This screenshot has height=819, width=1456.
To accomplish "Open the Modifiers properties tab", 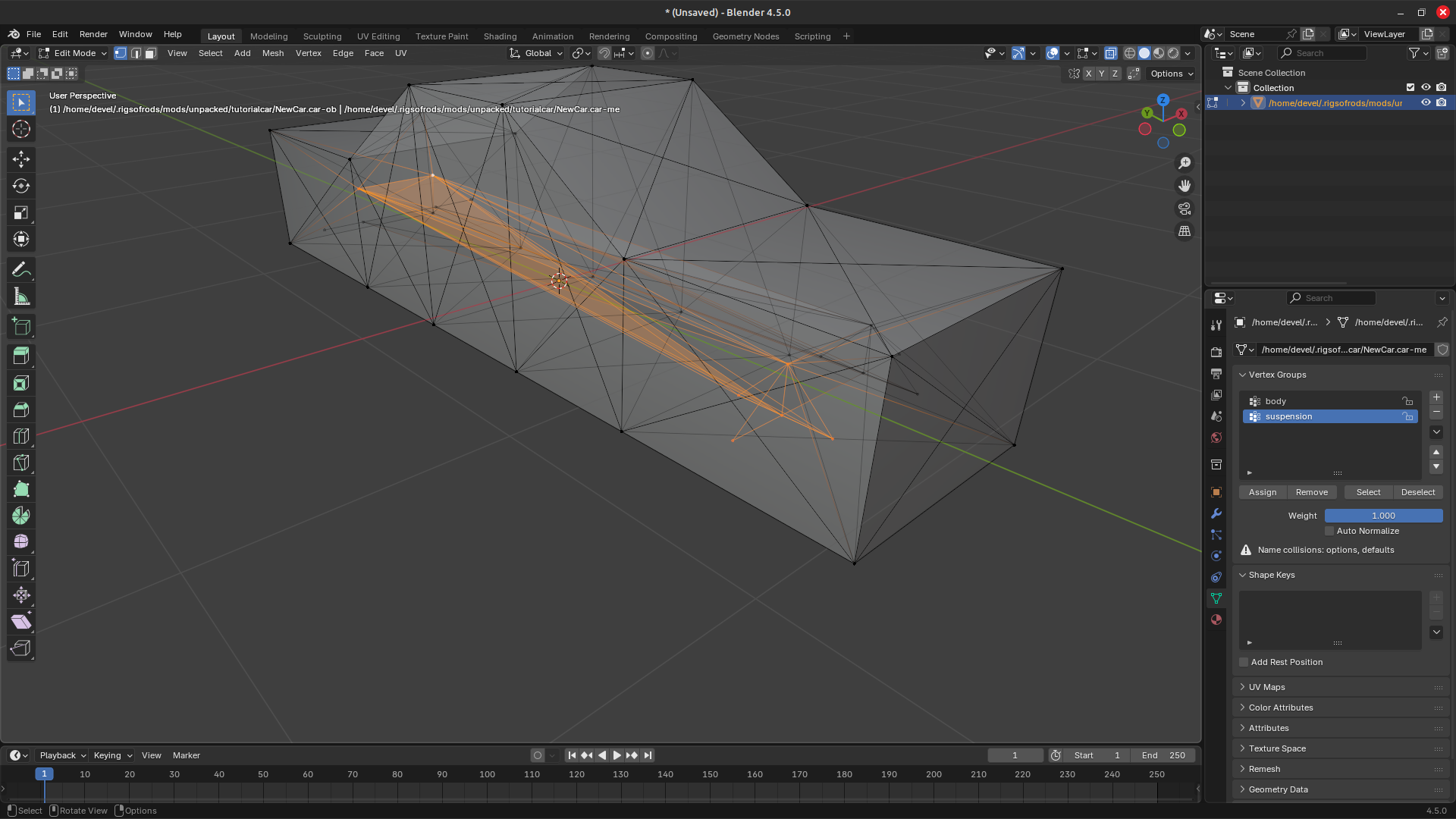I will pos(1216,513).
